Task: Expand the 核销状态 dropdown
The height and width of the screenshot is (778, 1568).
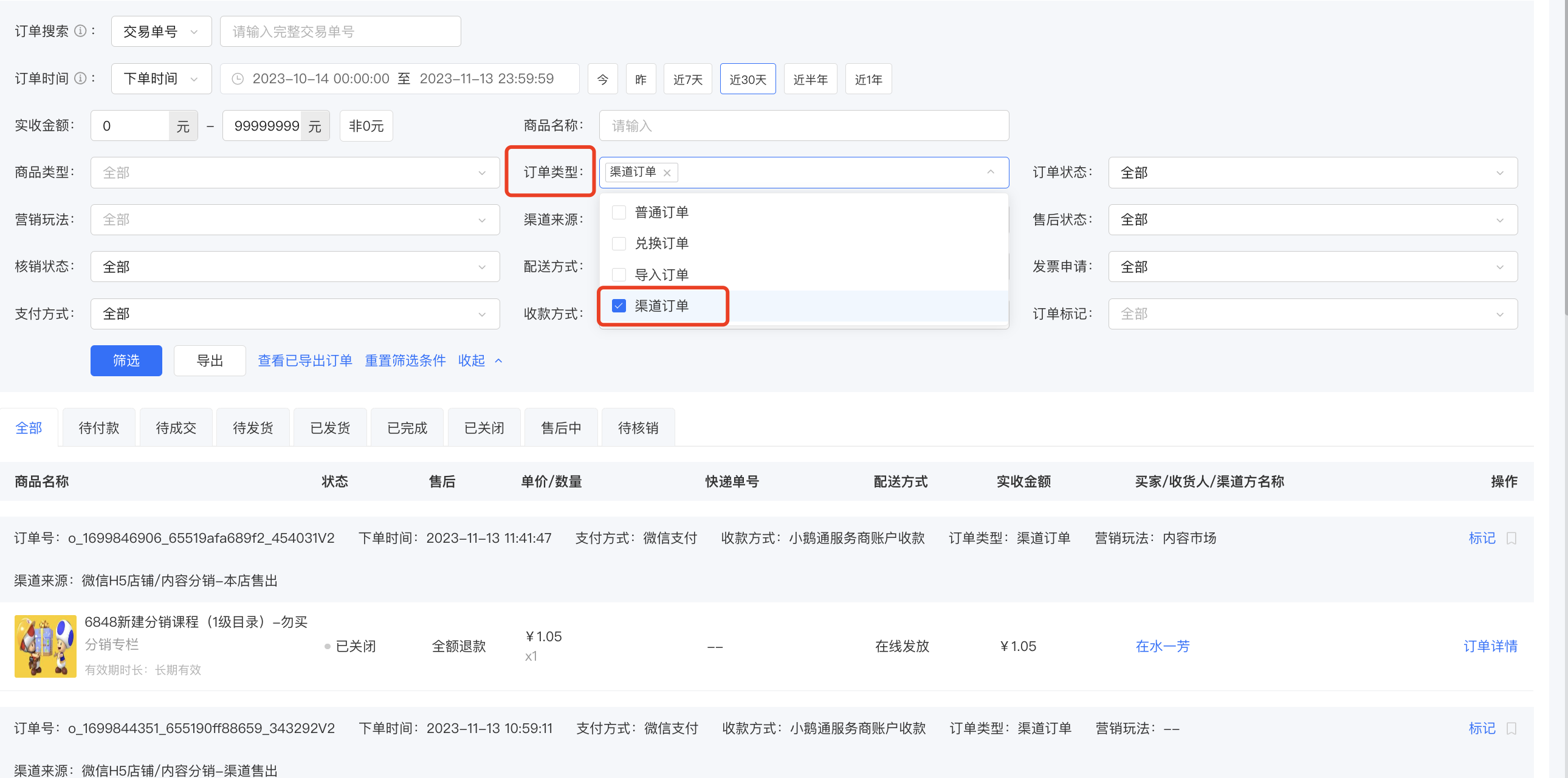Action: 295,267
